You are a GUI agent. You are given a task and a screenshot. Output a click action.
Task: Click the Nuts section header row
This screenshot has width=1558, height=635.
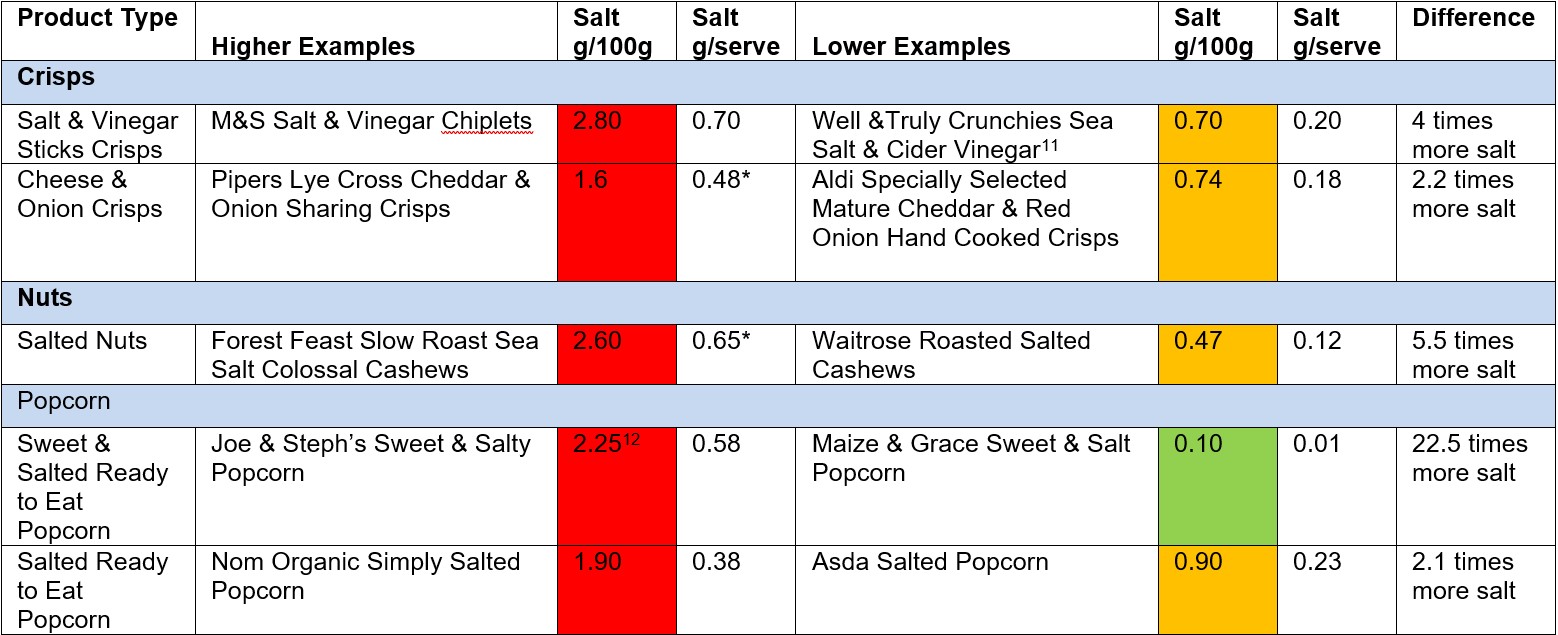778,303
